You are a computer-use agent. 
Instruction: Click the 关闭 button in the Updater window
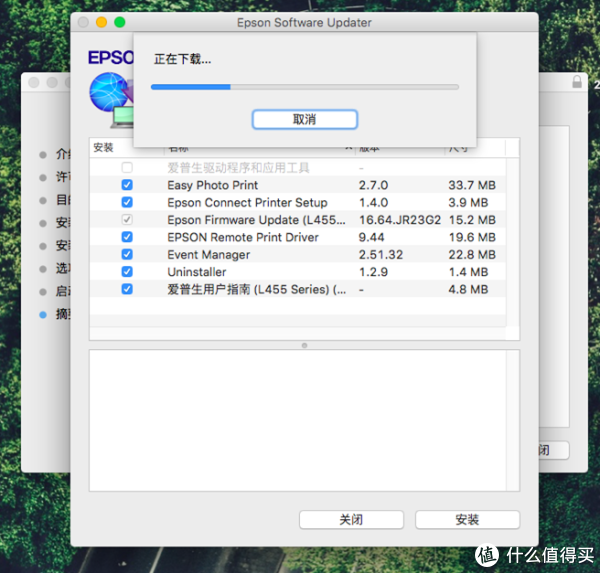point(351,519)
